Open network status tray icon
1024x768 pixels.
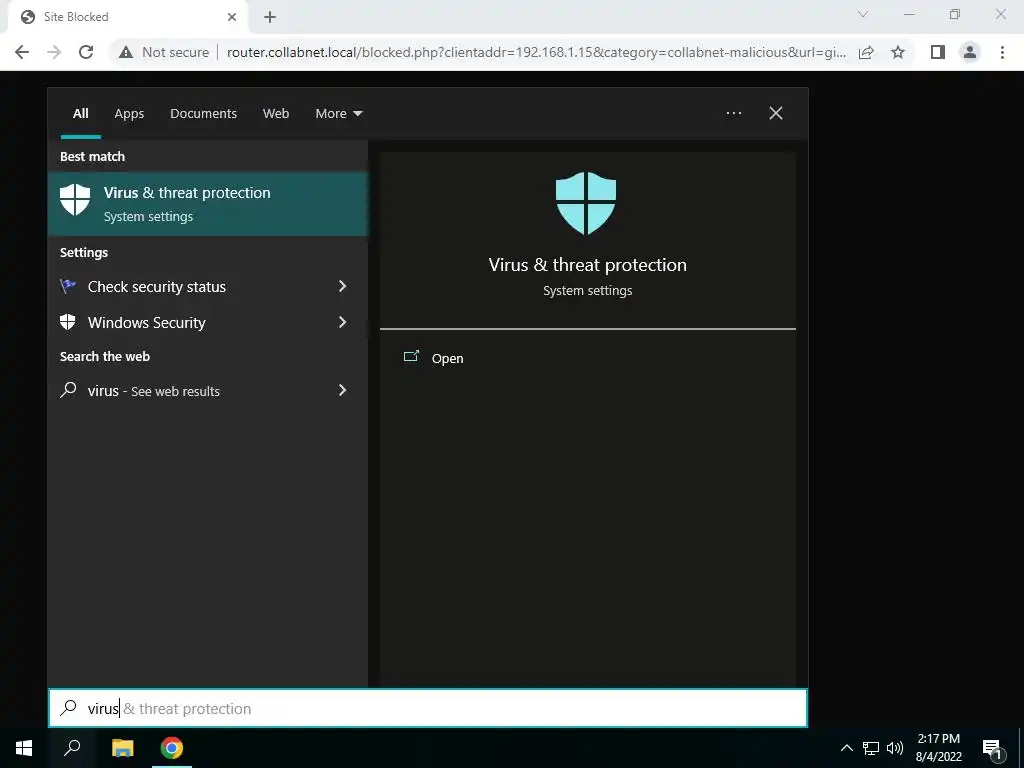pos(871,748)
